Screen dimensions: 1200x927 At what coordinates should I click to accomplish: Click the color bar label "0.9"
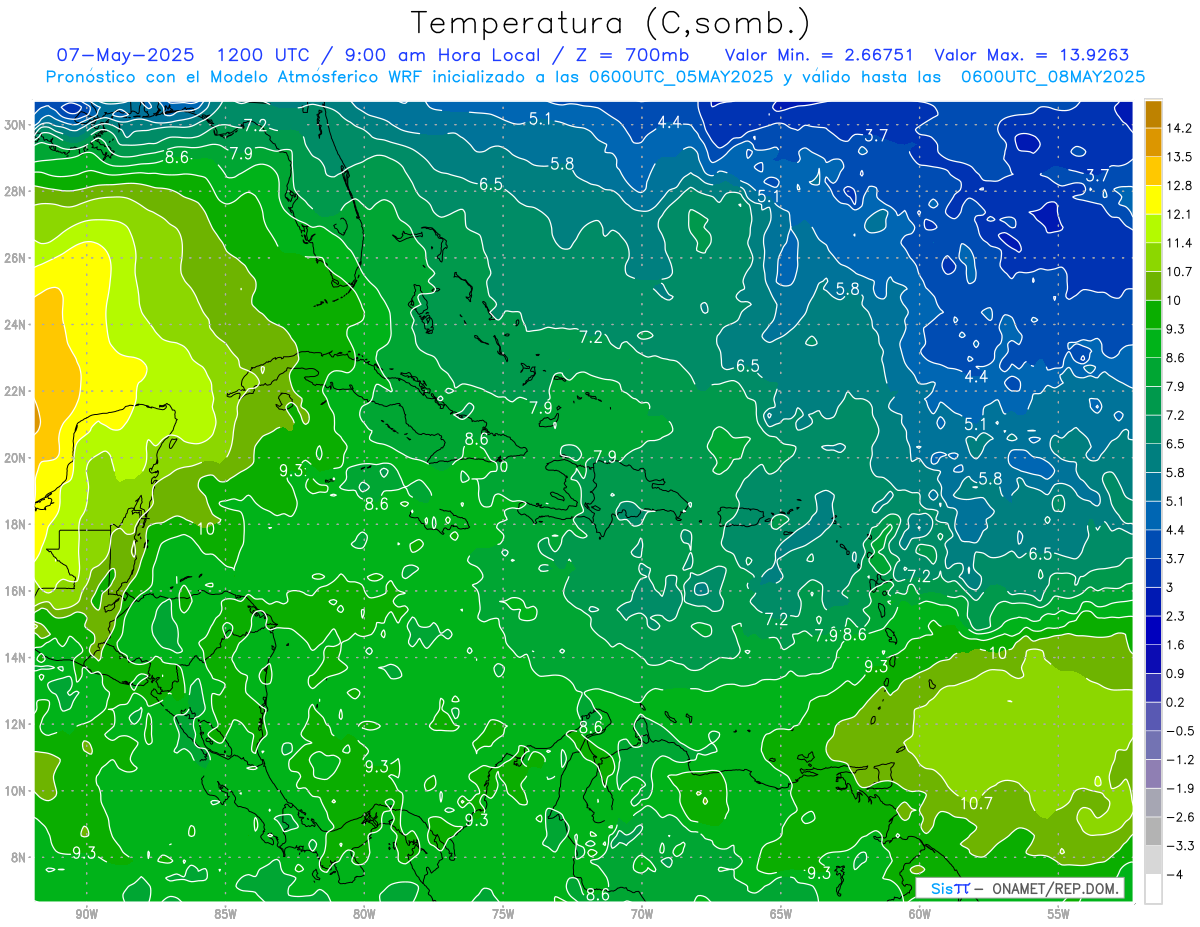[x=1176, y=673]
